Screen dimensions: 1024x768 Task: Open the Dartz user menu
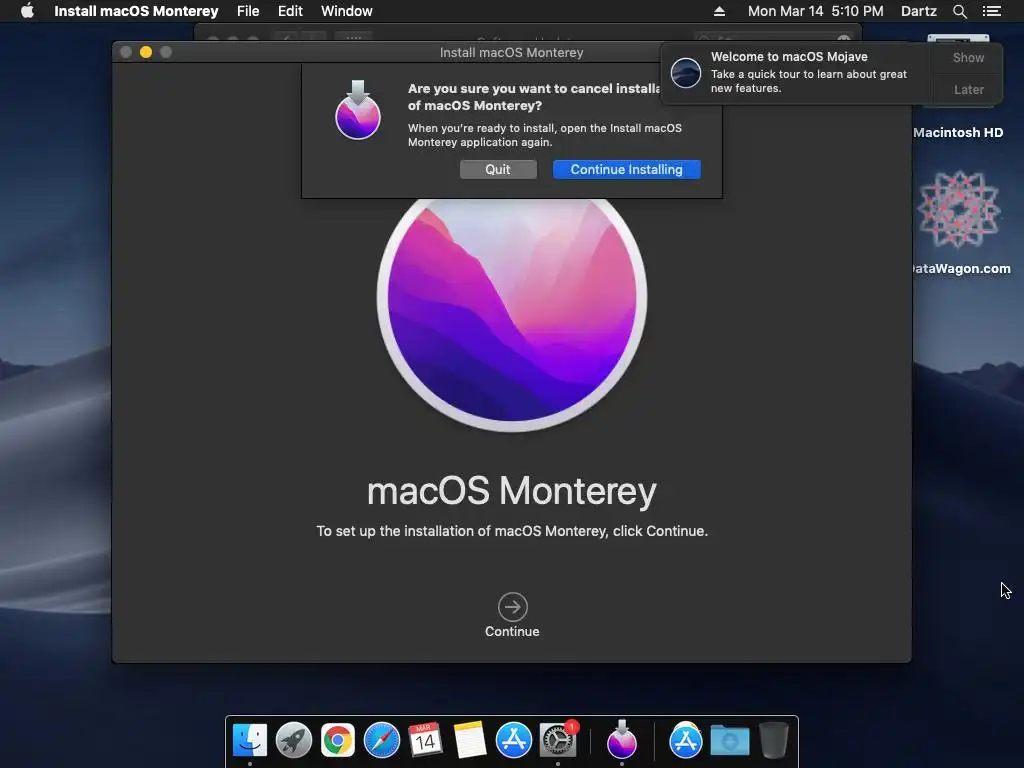tap(918, 11)
